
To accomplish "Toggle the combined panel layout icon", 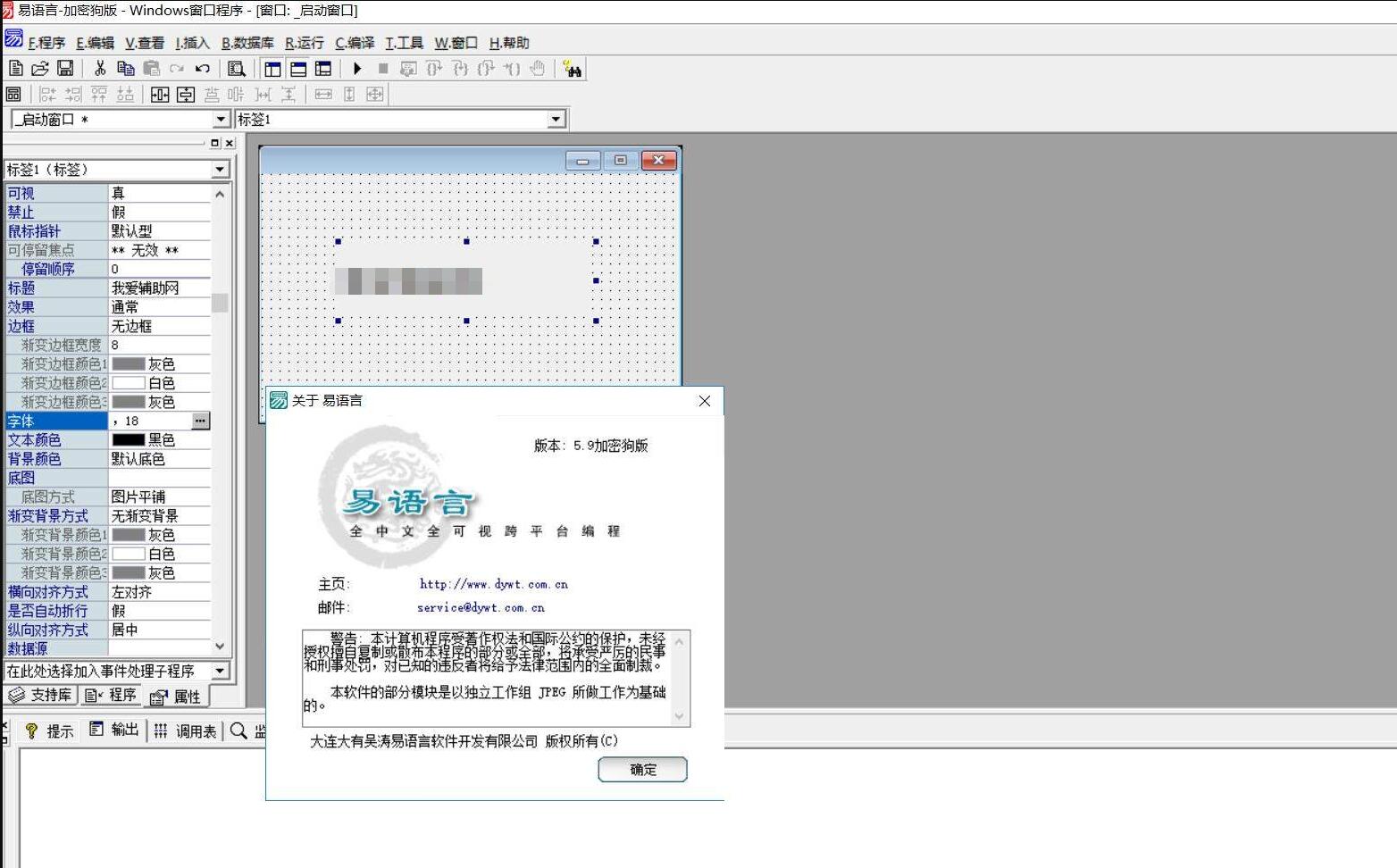I will tap(323, 69).
